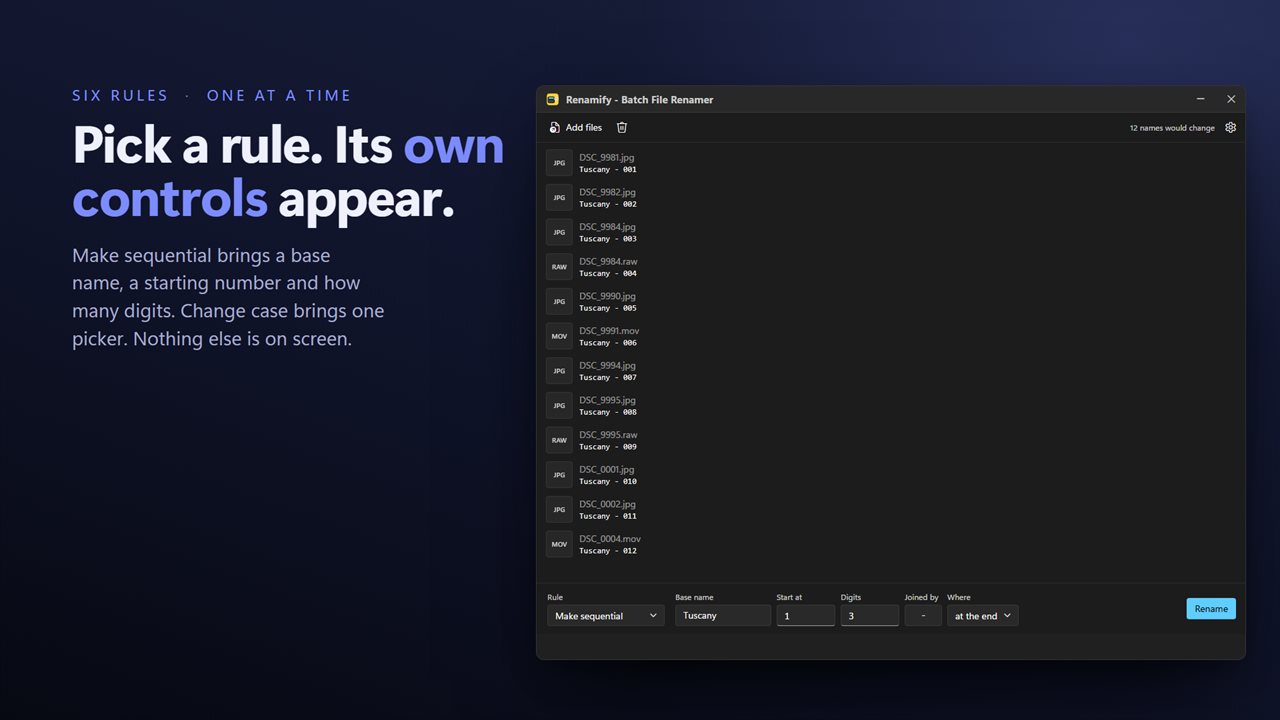Select the file name DSC_9984.raw
The image size is (1280, 720).
pyautogui.click(x=608, y=261)
